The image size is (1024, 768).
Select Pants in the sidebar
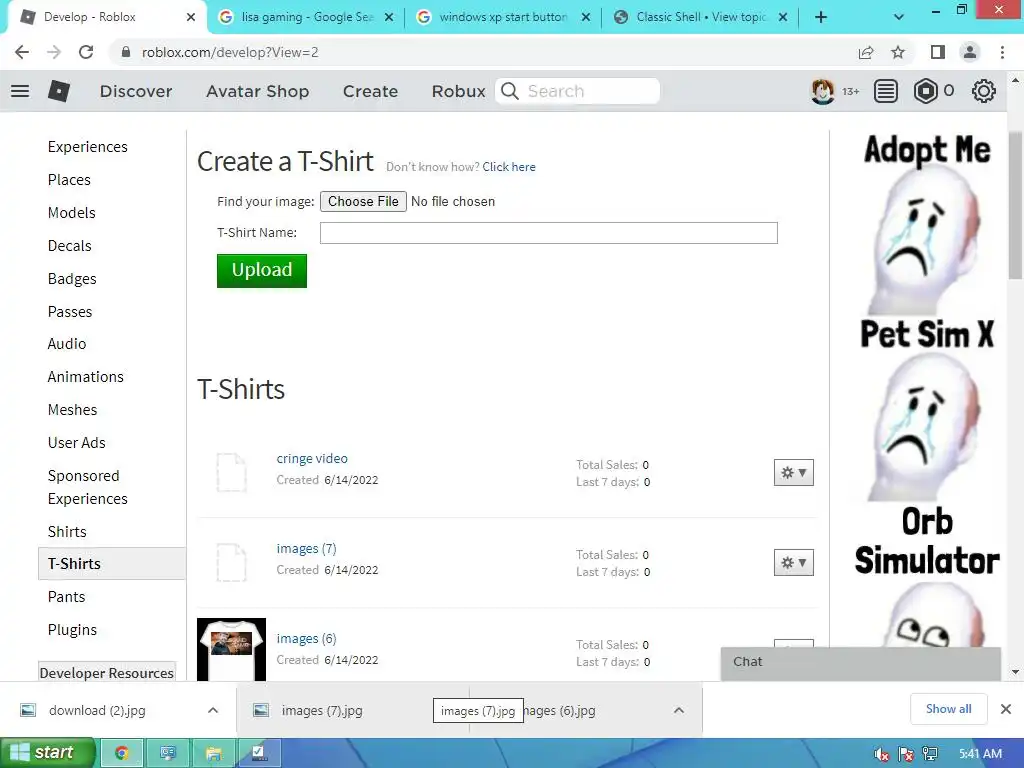point(66,597)
